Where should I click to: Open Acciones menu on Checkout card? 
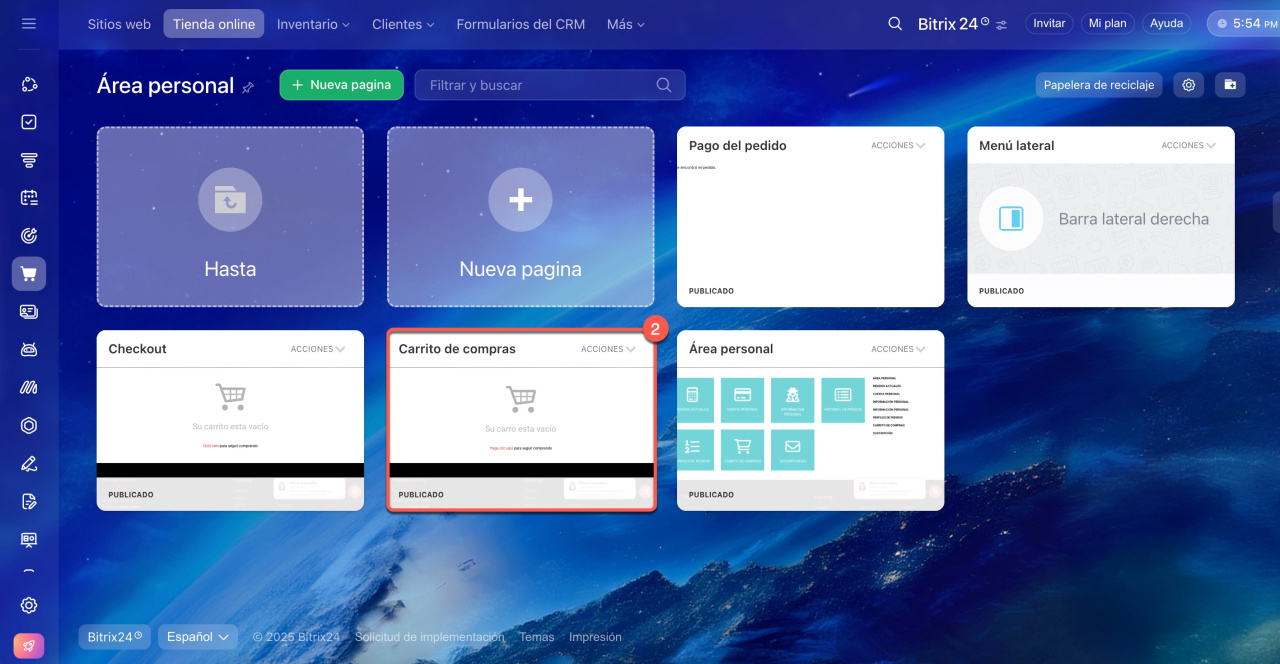pyautogui.click(x=318, y=349)
